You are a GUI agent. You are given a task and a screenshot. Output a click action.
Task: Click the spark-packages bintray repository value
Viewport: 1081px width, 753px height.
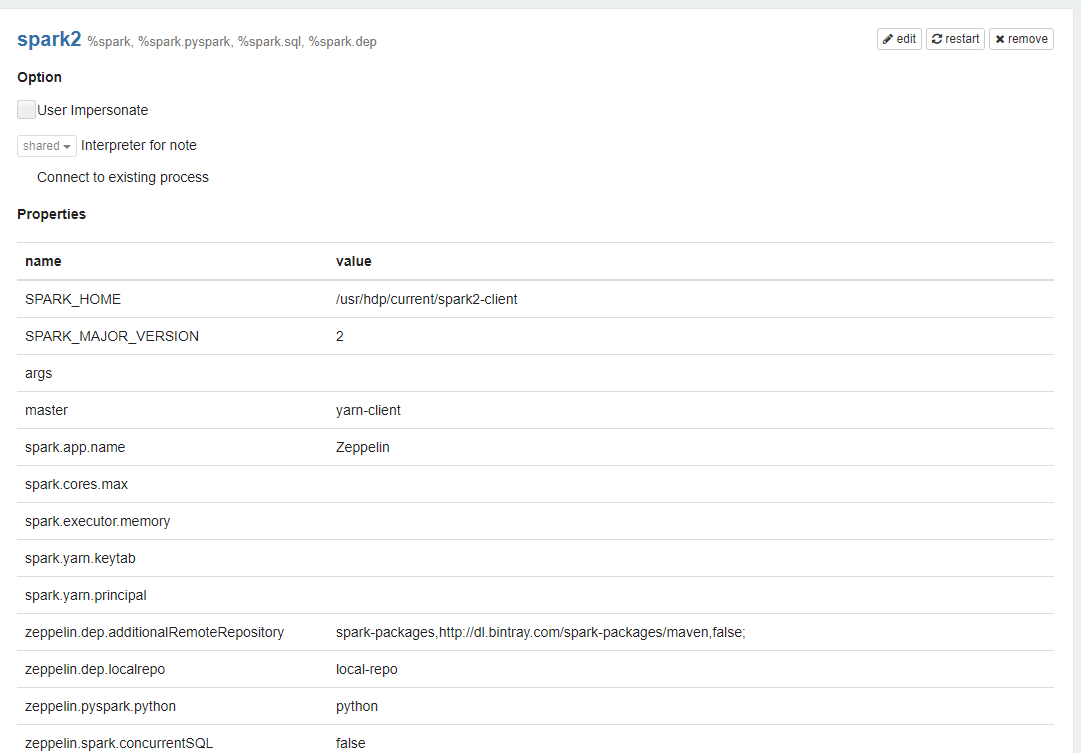[x=542, y=632]
